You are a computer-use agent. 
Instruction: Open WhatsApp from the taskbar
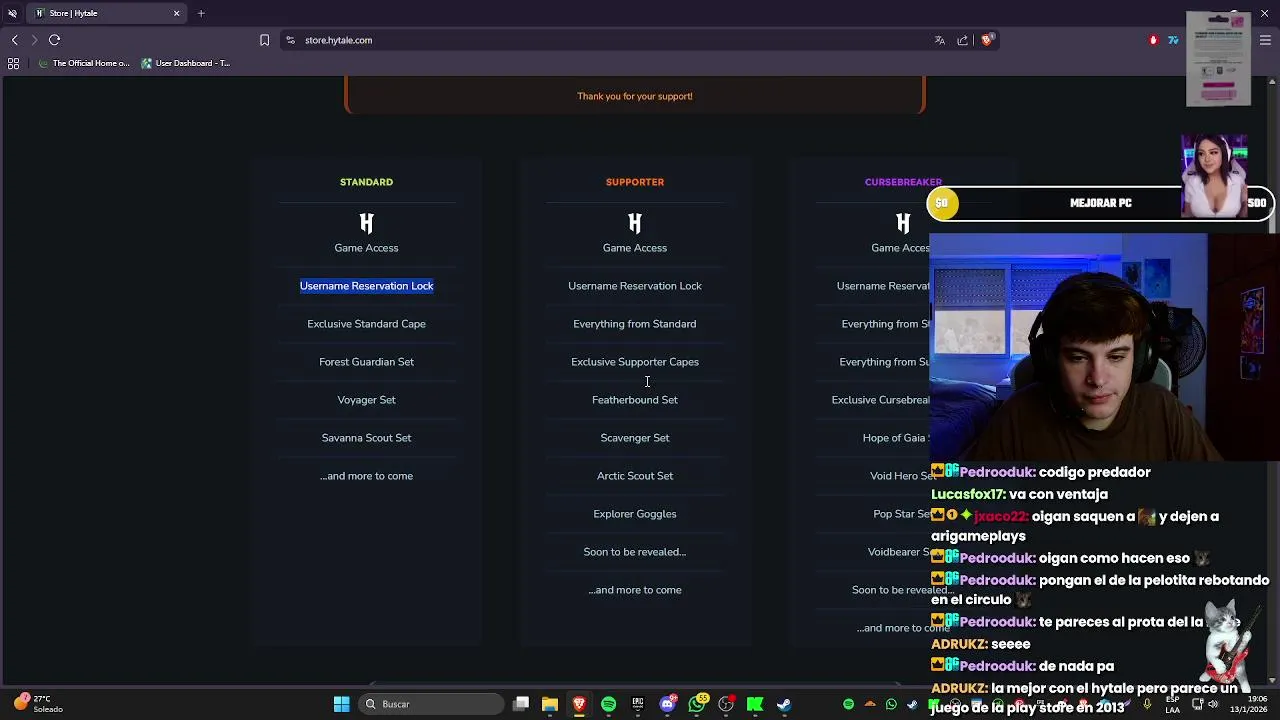coord(697,704)
